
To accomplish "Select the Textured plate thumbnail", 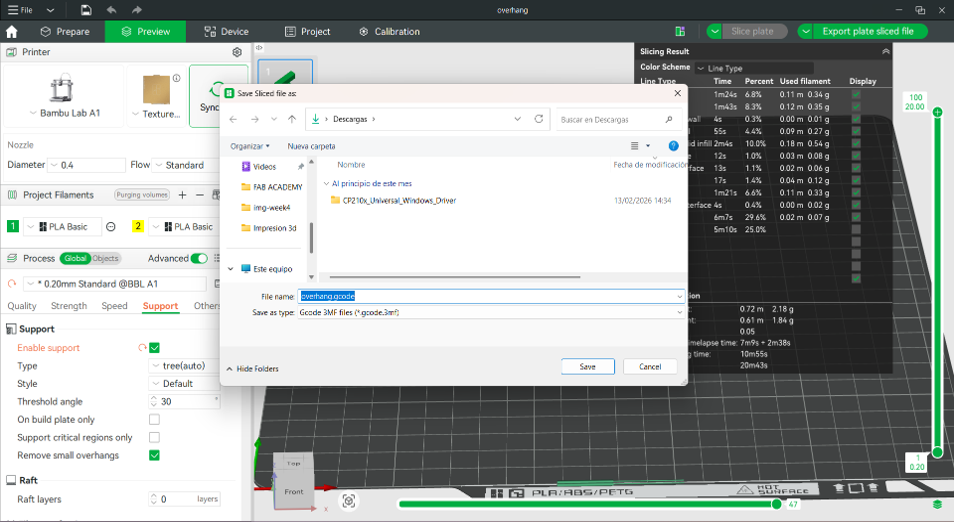I will (156, 89).
